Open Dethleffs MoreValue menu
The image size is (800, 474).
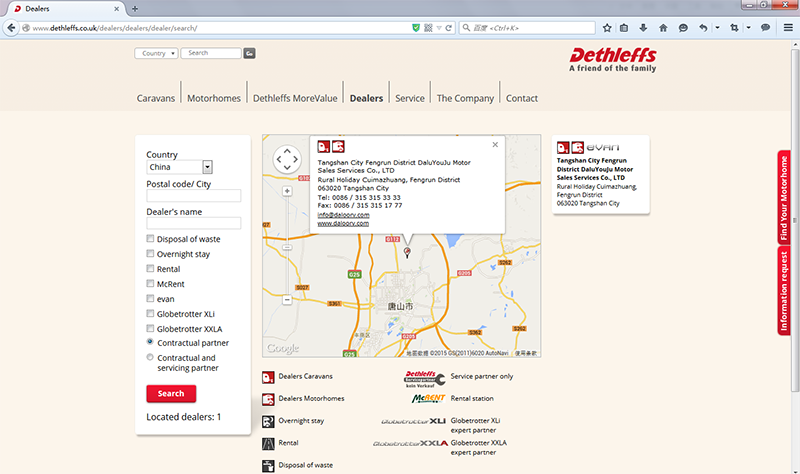[295, 98]
